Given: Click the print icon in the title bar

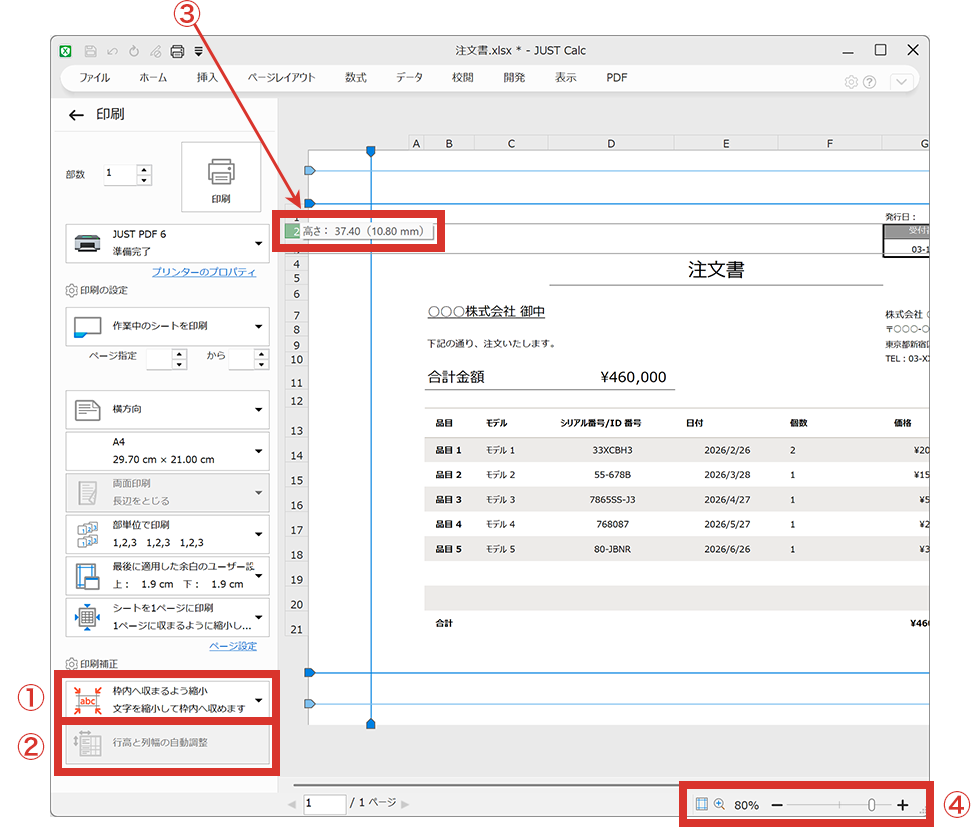Looking at the screenshot, I should click(178, 51).
